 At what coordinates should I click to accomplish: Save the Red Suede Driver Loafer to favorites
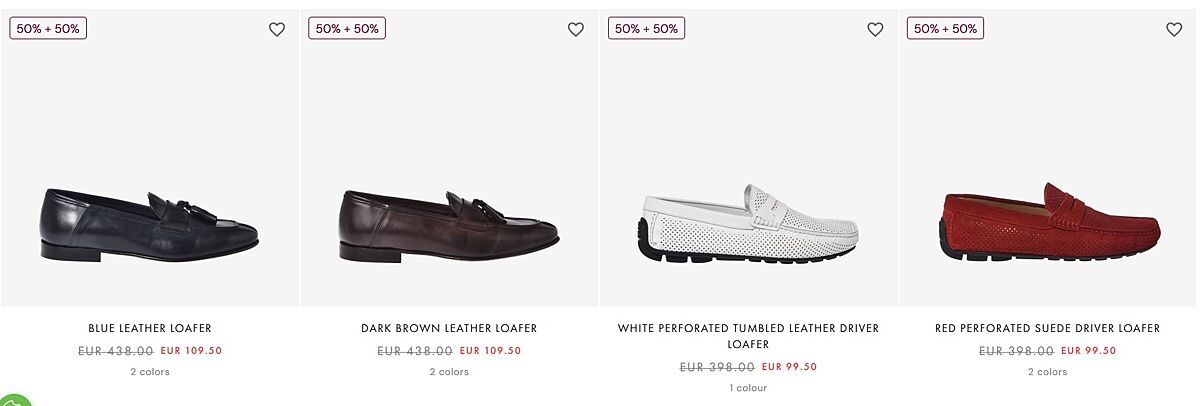tap(1174, 30)
